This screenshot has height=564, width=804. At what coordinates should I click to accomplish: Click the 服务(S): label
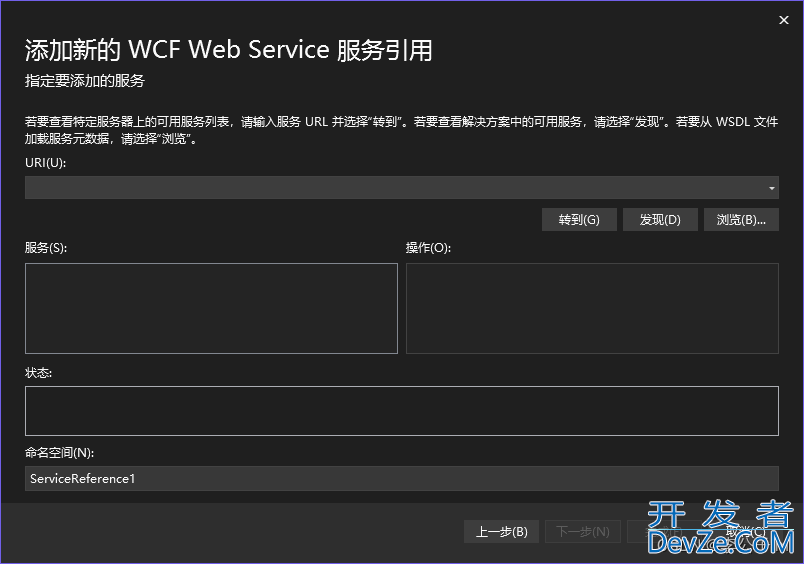point(46,248)
